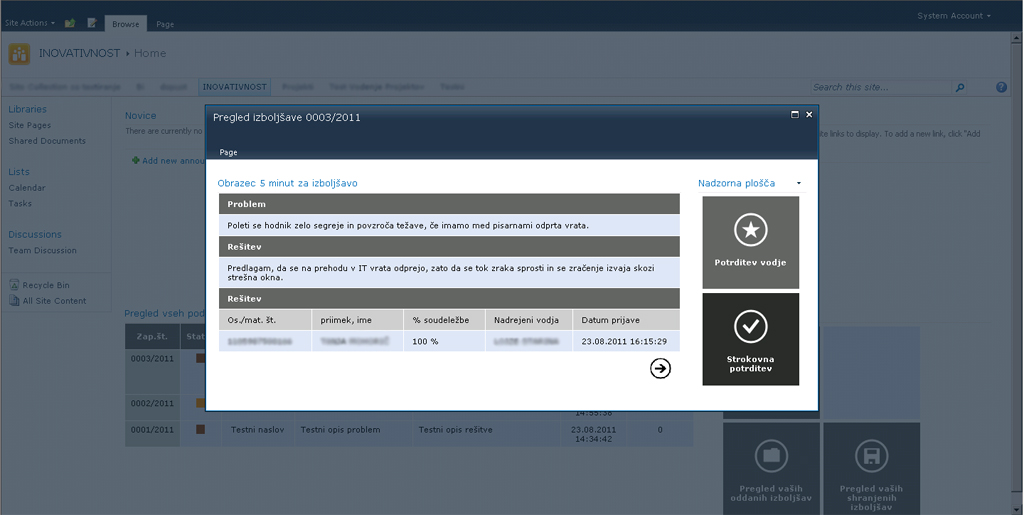Open the Team Discussion link

point(42,250)
